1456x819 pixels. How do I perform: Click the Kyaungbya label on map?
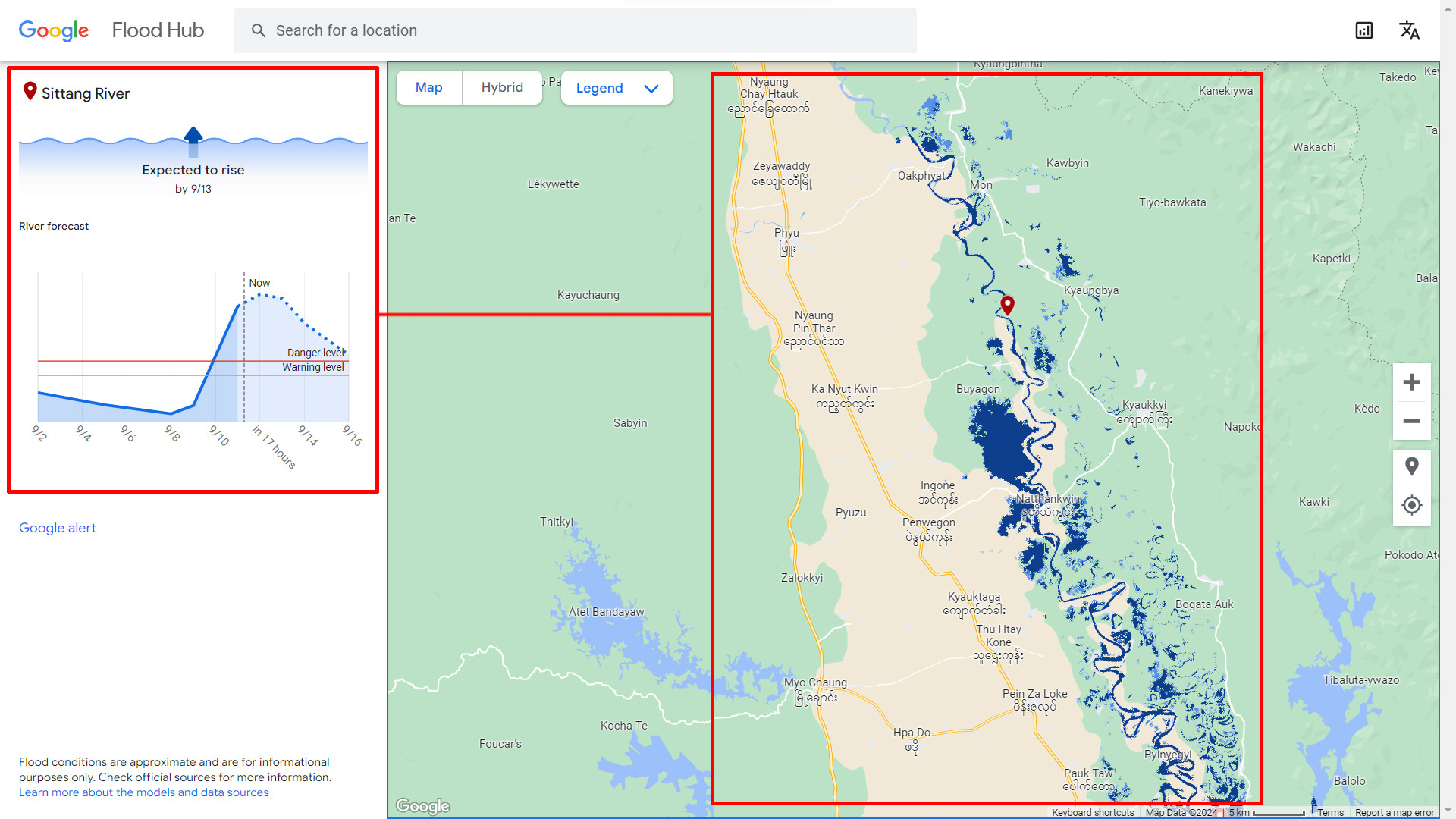click(1091, 290)
